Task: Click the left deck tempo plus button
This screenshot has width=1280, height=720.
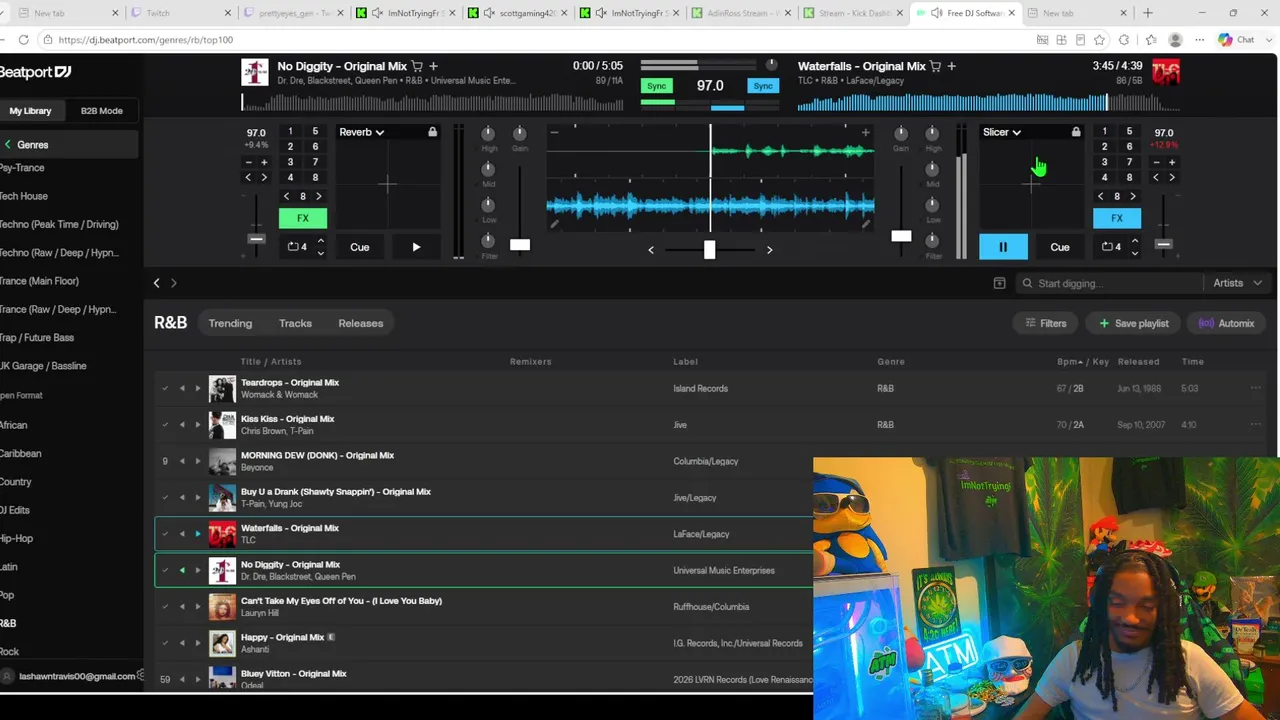Action: coord(264,162)
